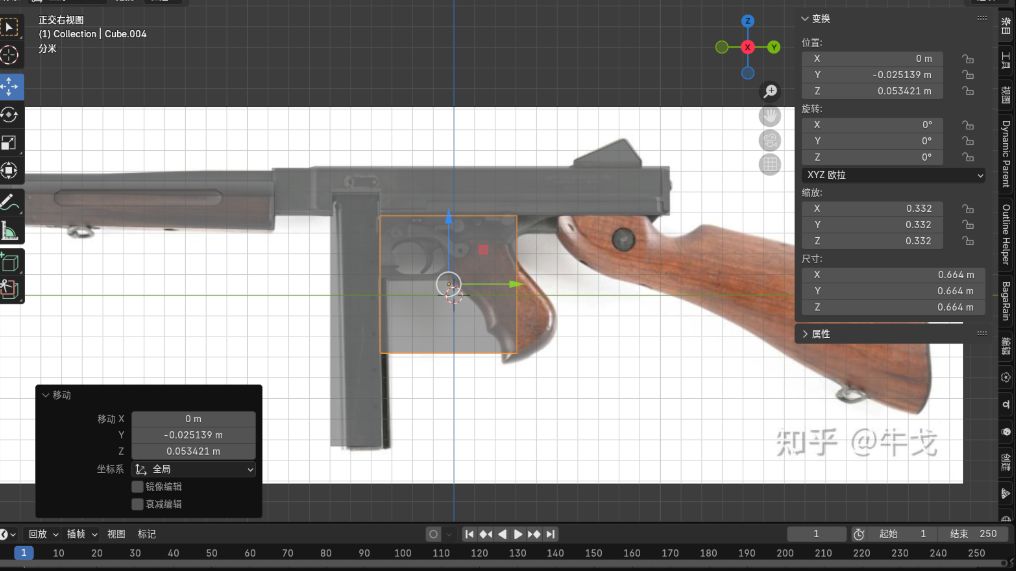Toggle the use preview range clock icon
This screenshot has width=1016, height=571.
tap(859, 534)
